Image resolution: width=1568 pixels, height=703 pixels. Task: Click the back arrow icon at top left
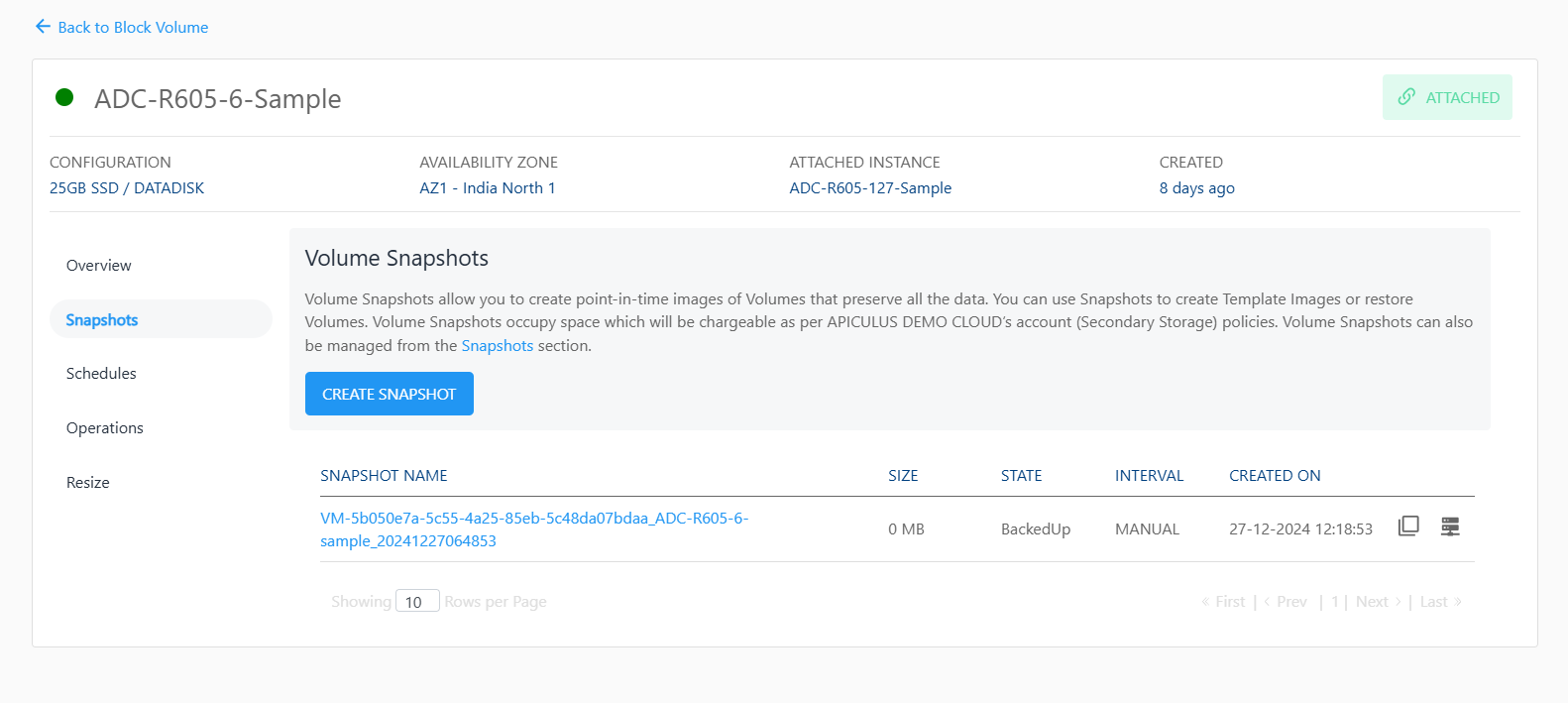[43, 27]
